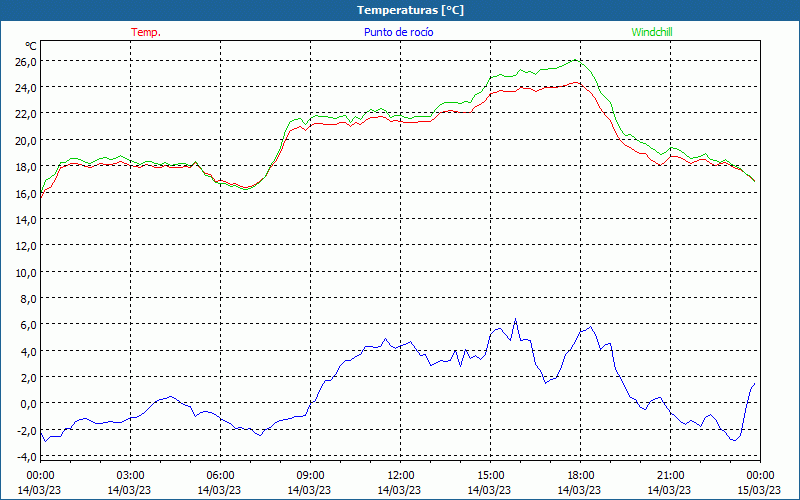
Task: Click the 'Temperaturas [°C]' chart title
Action: [410, 10]
